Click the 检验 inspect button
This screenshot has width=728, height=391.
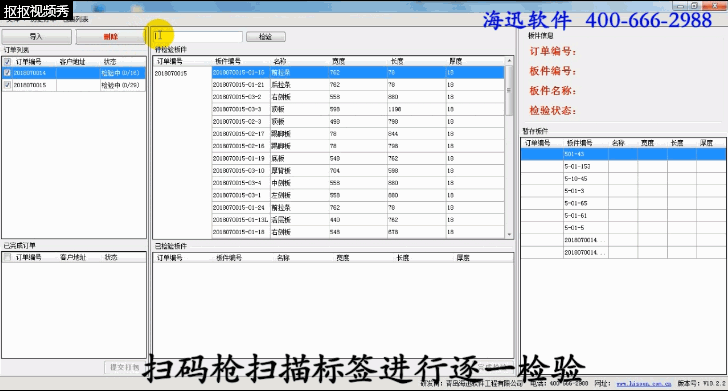point(266,37)
